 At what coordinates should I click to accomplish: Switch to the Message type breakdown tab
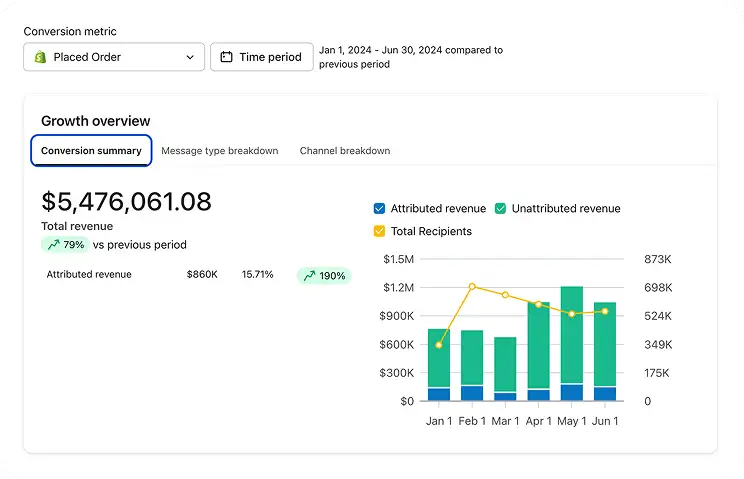[x=220, y=151]
